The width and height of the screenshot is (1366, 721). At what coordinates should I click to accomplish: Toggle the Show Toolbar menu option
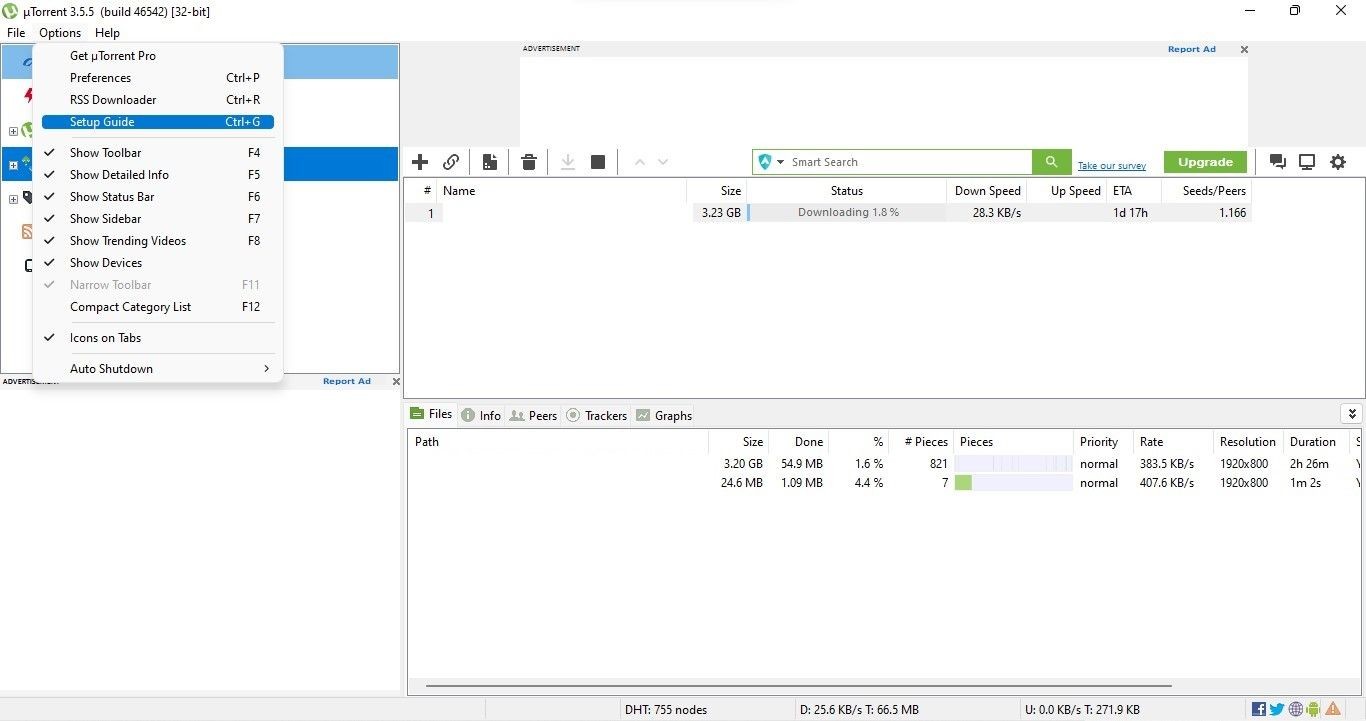(x=158, y=153)
